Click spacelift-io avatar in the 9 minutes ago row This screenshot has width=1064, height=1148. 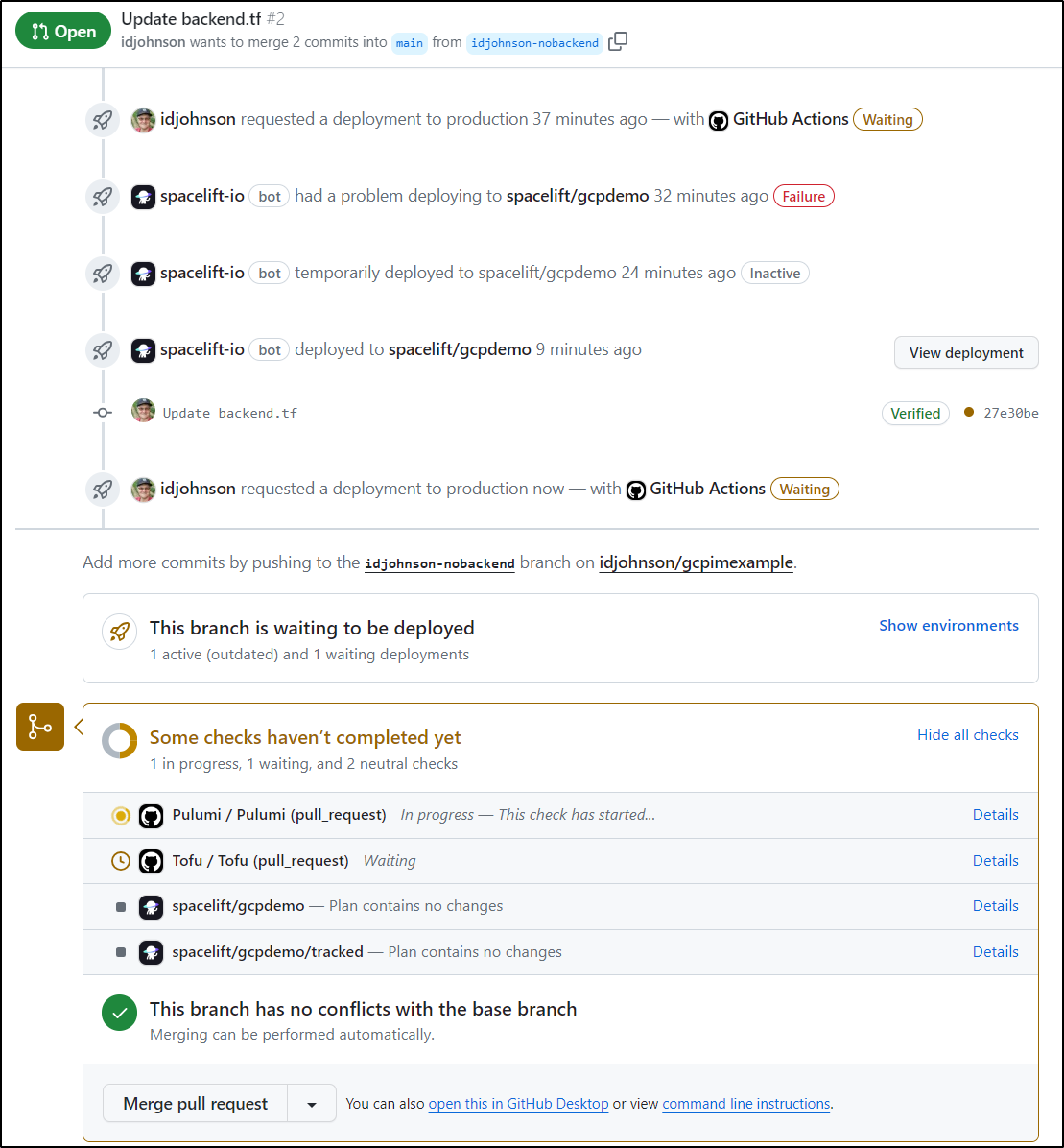pyautogui.click(x=143, y=350)
